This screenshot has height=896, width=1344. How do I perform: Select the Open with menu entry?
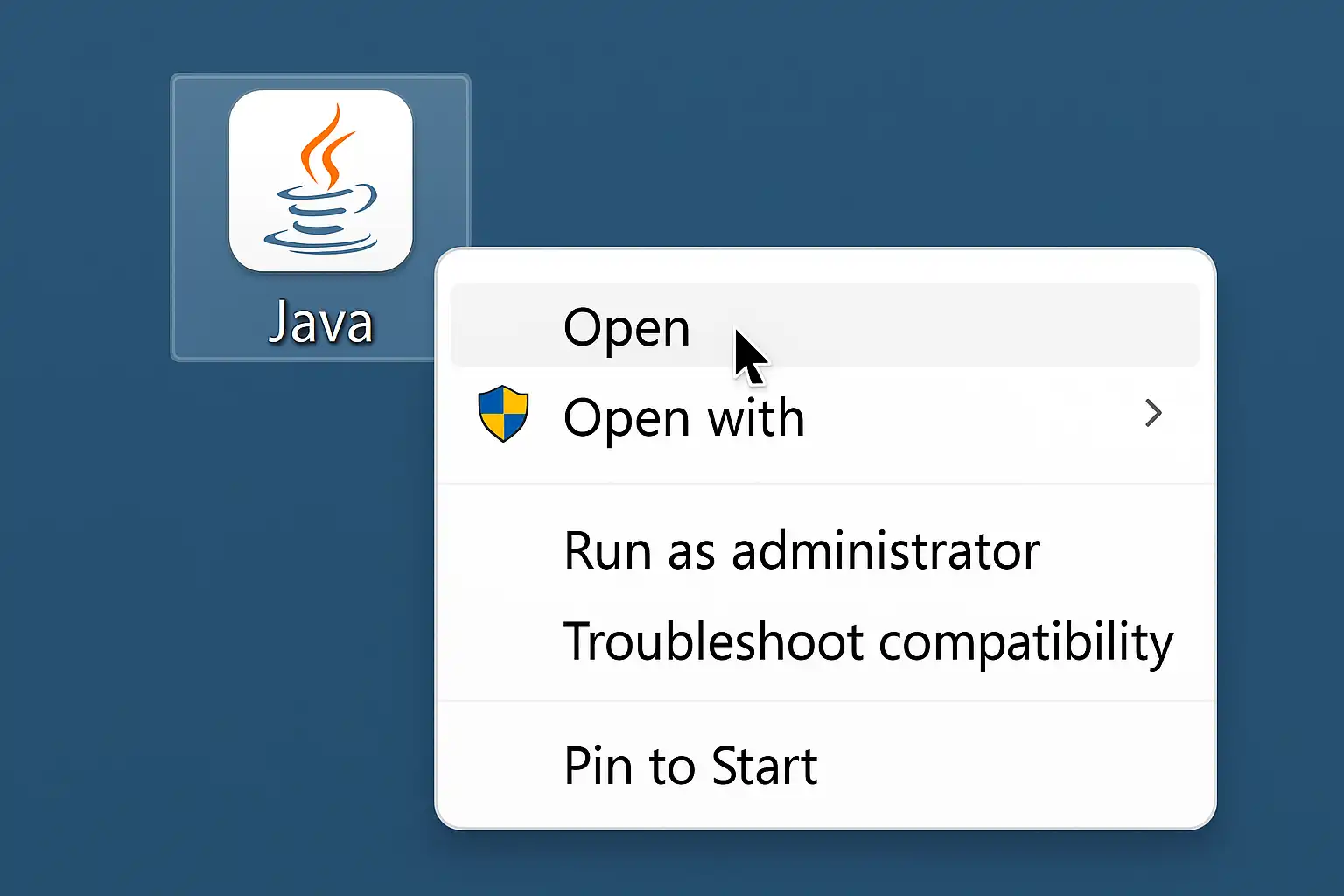(x=682, y=418)
